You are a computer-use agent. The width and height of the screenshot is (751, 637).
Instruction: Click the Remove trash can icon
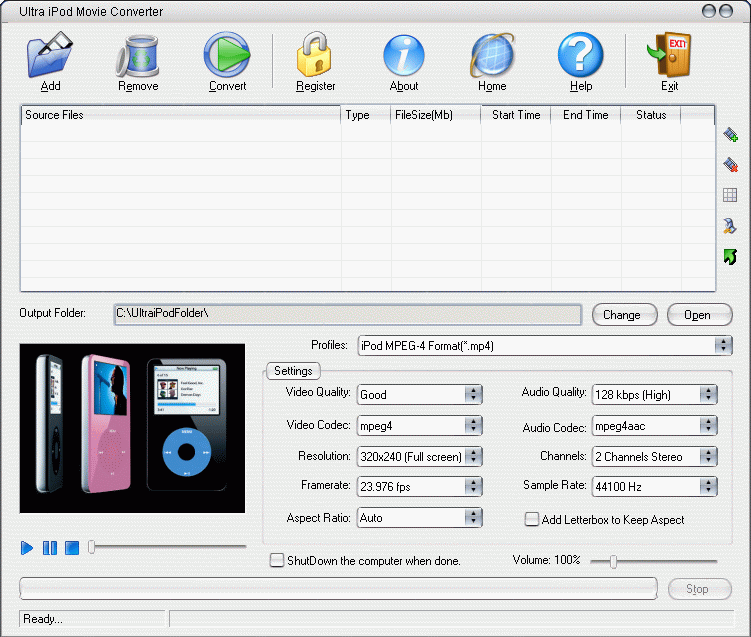(138, 57)
